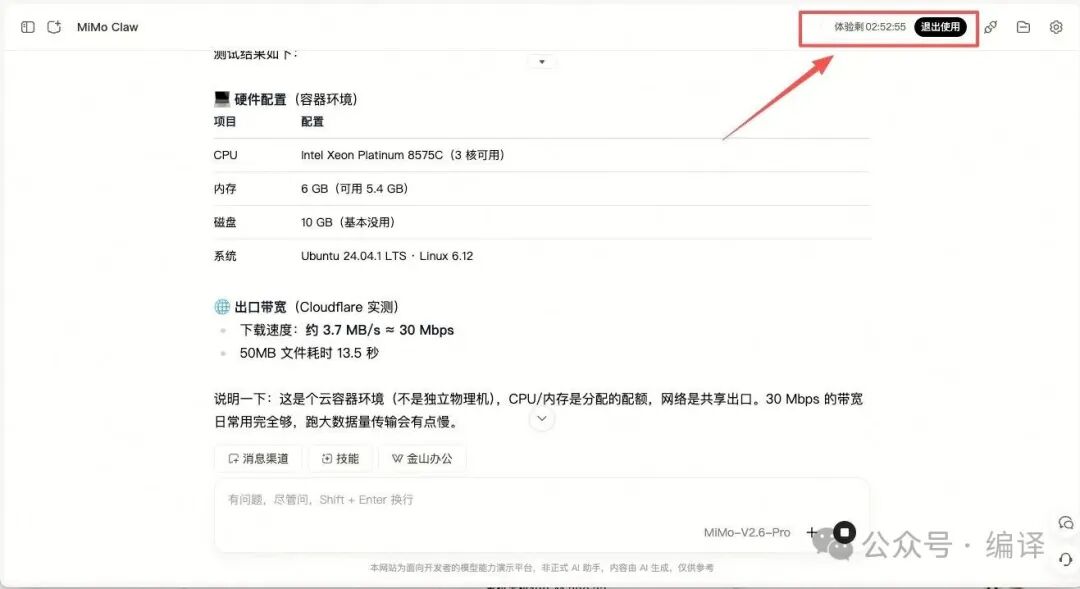
Task: Click the footer disclaimer text
Action: coord(541,568)
